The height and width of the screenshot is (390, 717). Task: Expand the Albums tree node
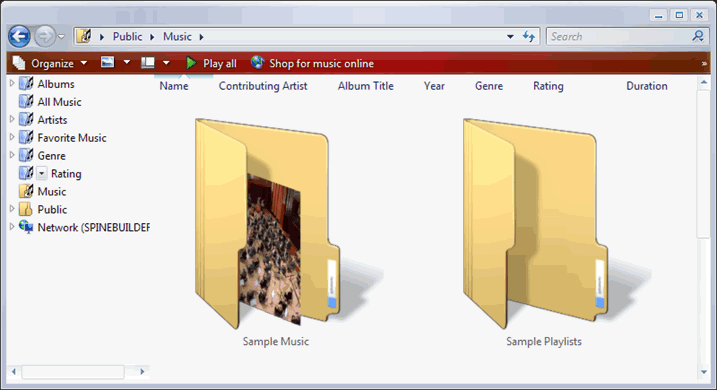pyautogui.click(x=12, y=83)
